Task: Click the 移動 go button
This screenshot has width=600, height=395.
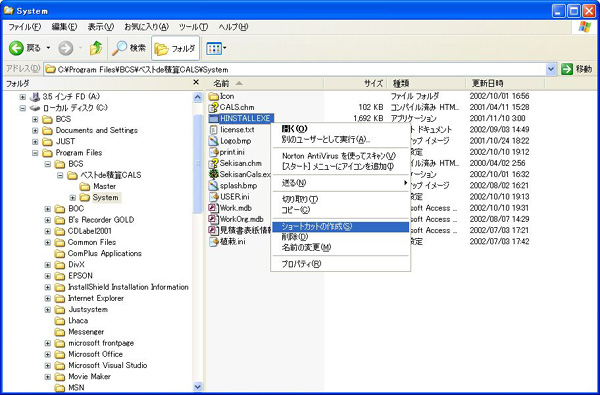Action: coord(577,69)
